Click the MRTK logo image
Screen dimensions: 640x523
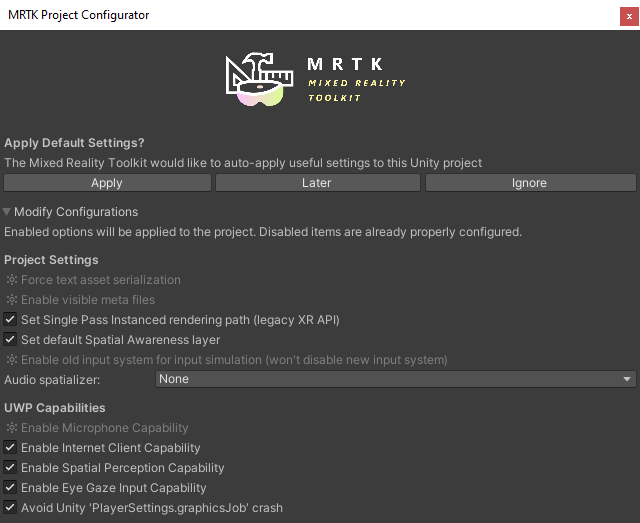pos(258,80)
